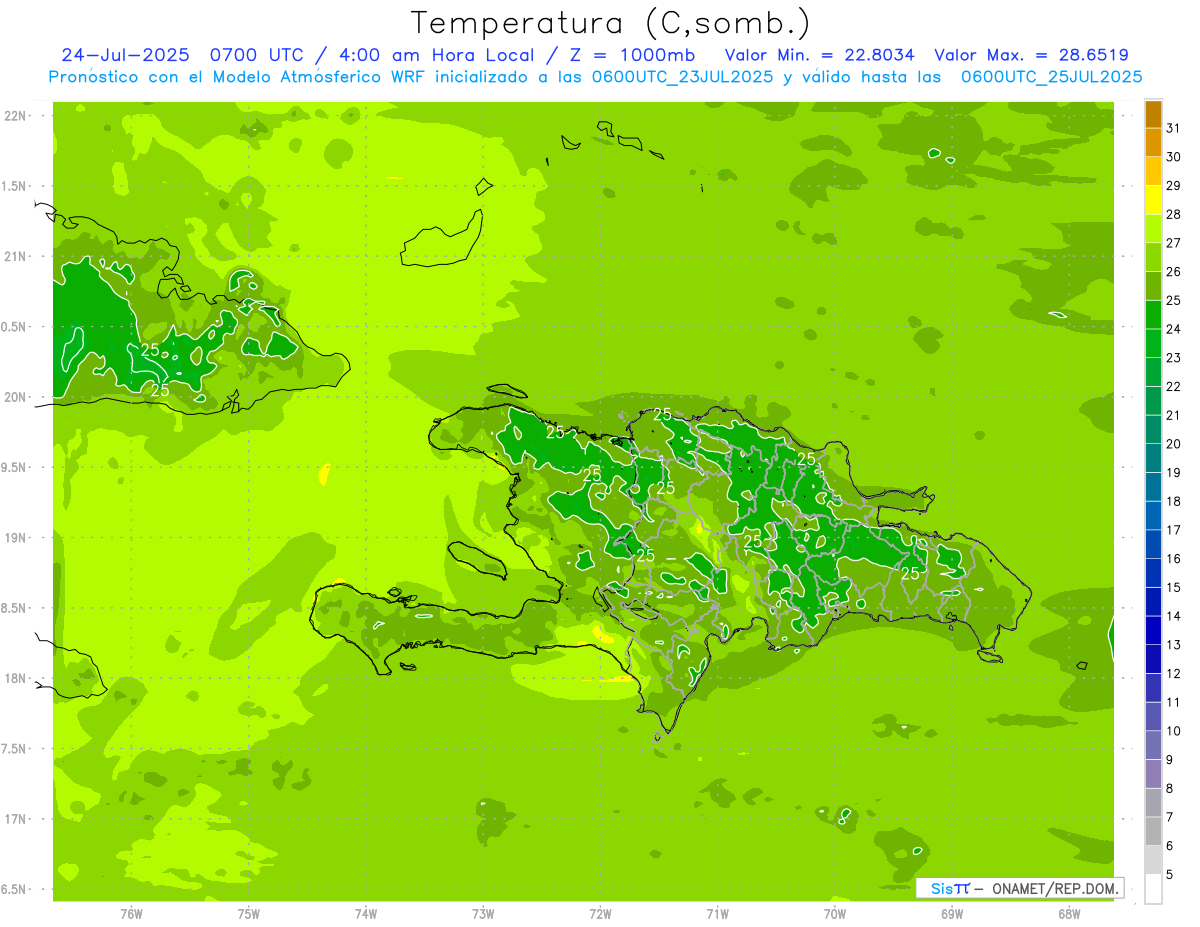Click the yellow color bar segment between 28 and 29
The height and width of the screenshot is (927, 1200).
1153,200
